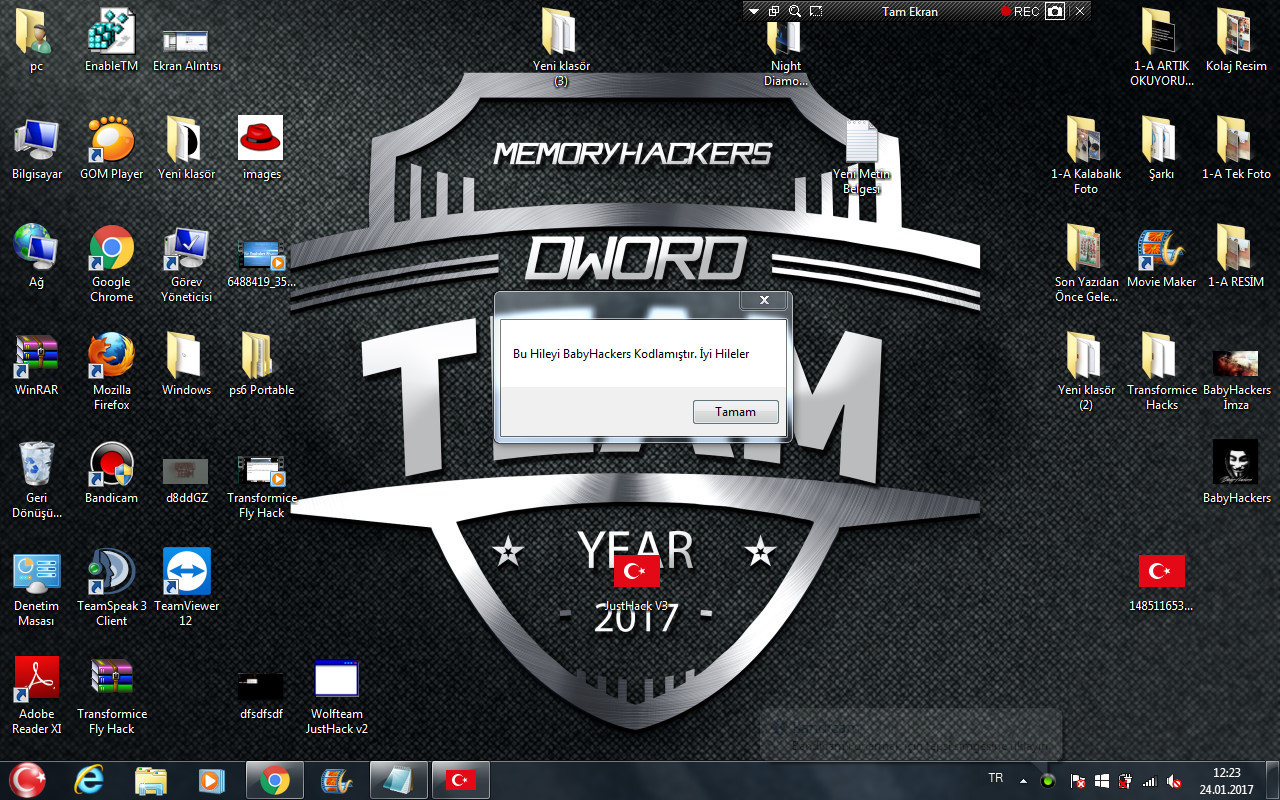
Task: Open the Son Yazıdan Önce Gele... folder
Action: [1086, 264]
